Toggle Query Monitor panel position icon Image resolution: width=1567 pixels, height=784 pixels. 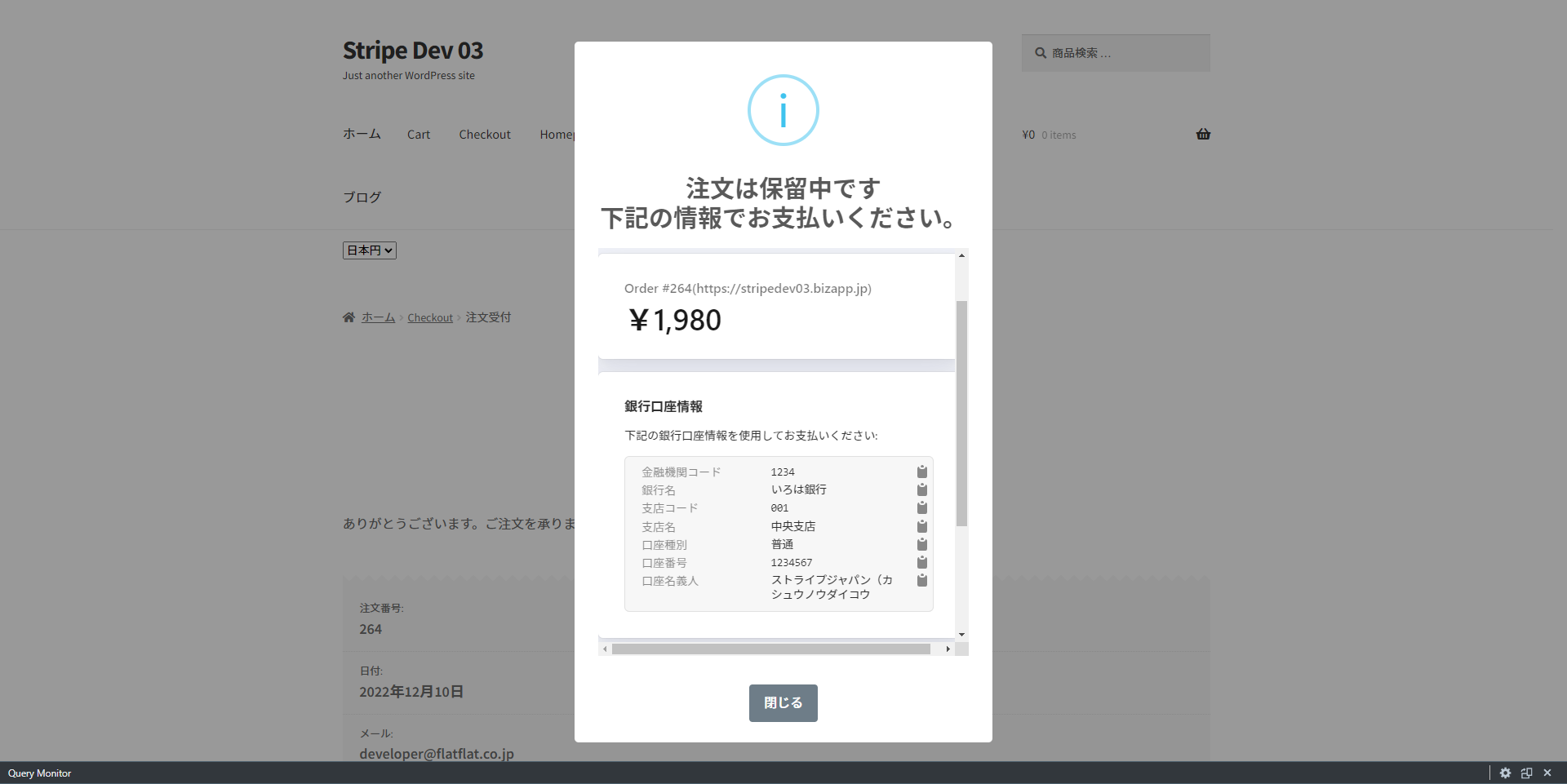click(x=1526, y=773)
